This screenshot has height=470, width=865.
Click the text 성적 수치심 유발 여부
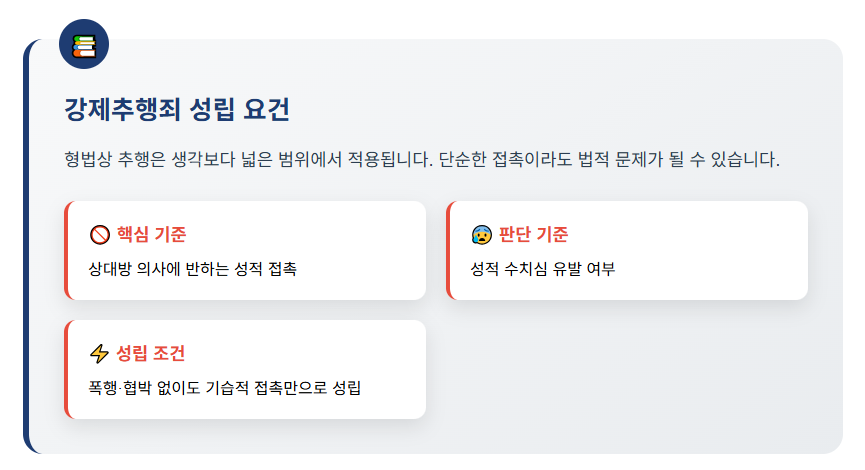coord(543,269)
